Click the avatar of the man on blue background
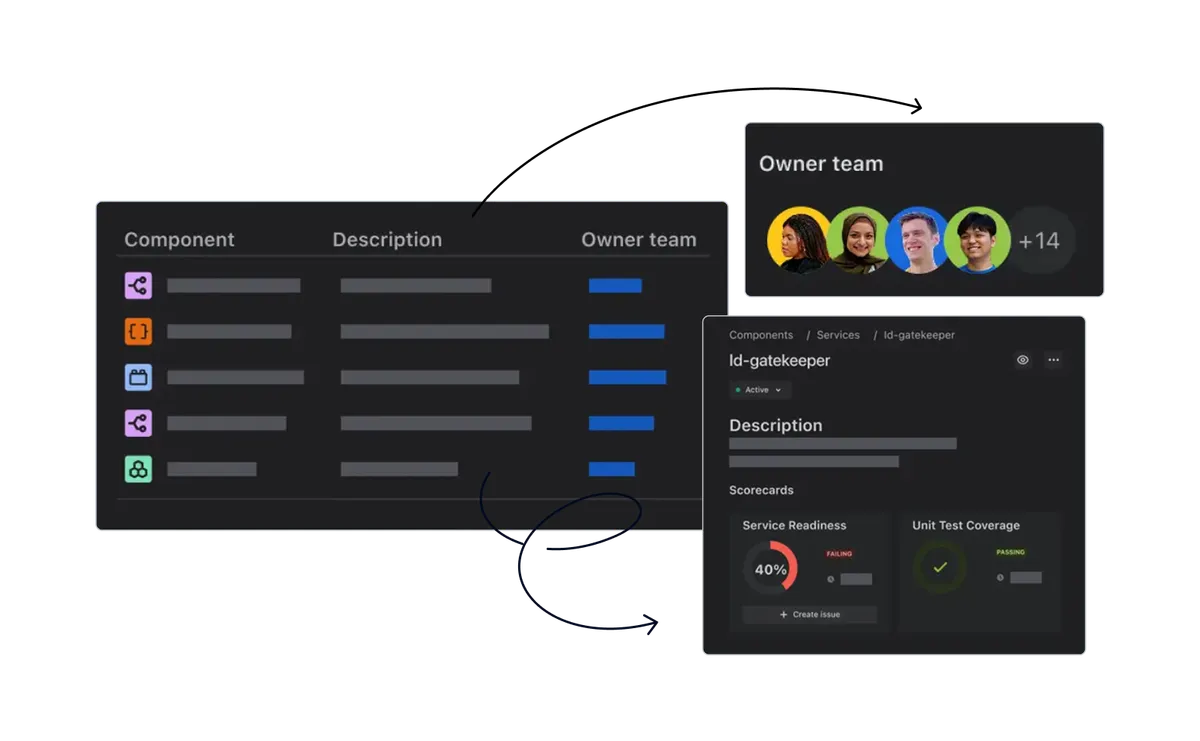Image resolution: width=1200 pixels, height=741 pixels. 918,241
